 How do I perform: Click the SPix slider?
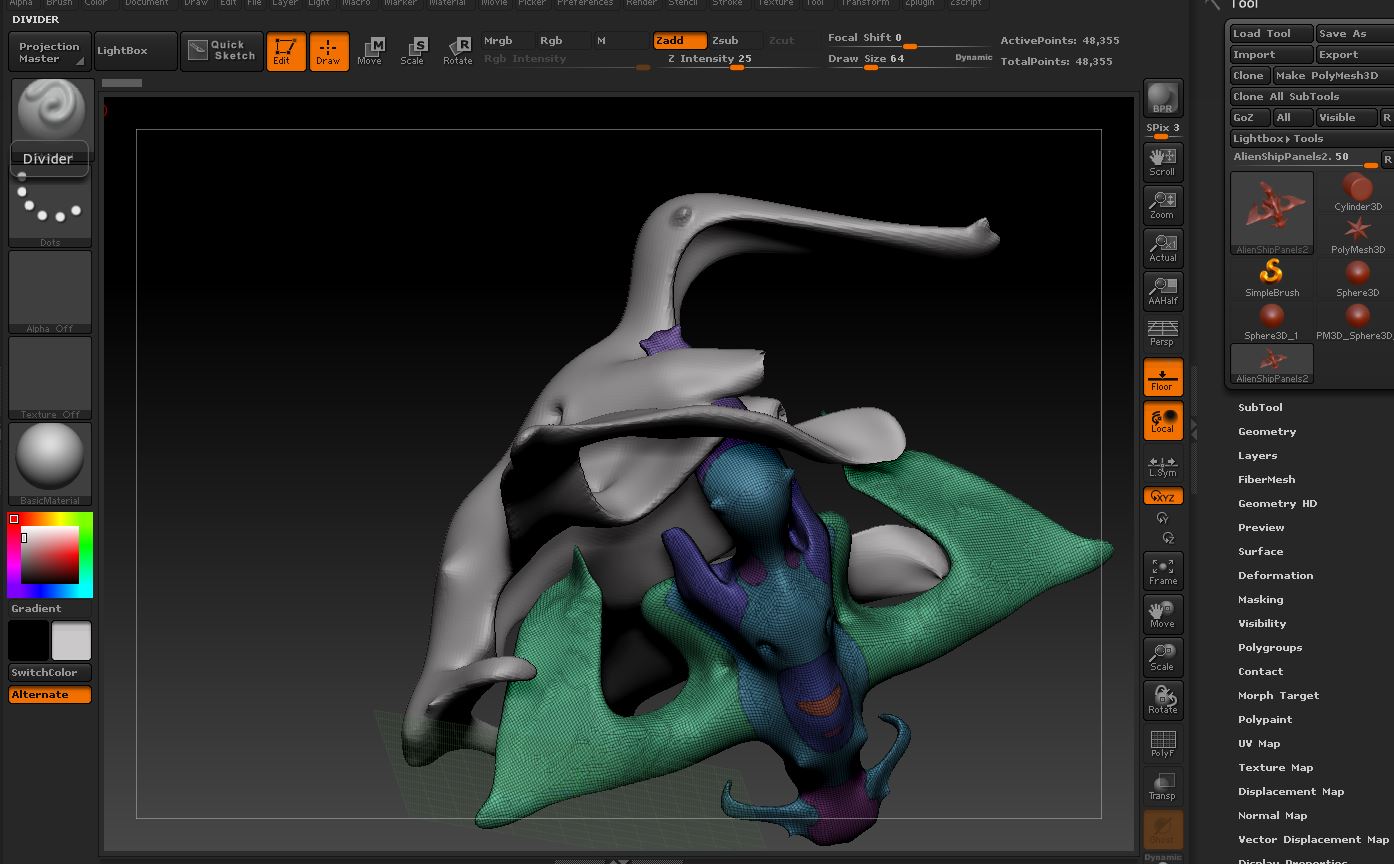pyautogui.click(x=1163, y=131)
